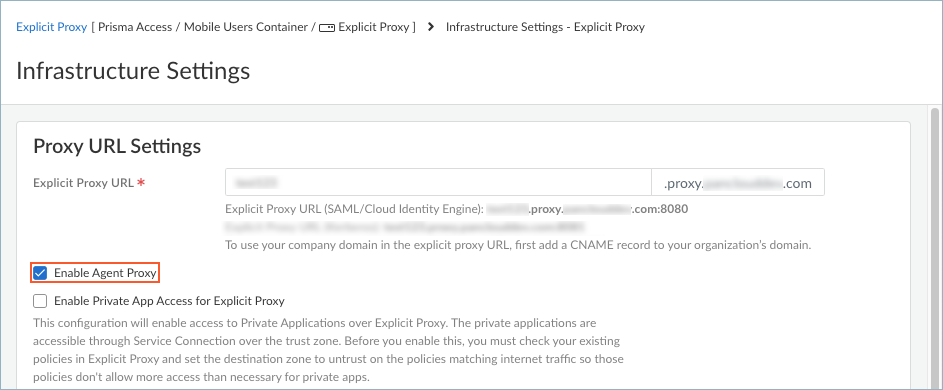Click the 'Prisma Access / Mobile Users Container' breadcrumb text
943x390 pixels.
pos(203,27)
